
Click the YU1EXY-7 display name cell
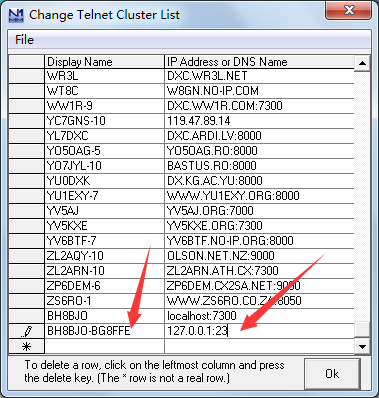[x=104, y=196]
